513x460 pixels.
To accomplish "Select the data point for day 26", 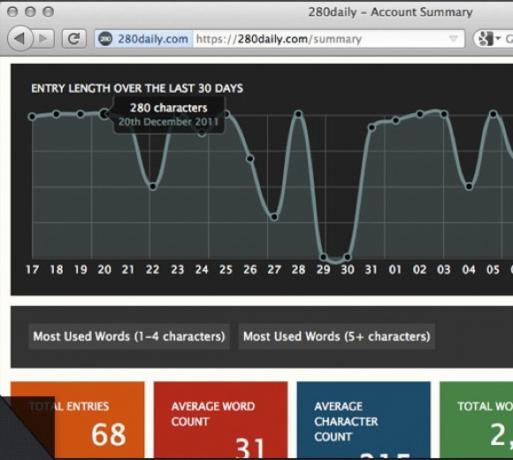I will tap(250, 159).
